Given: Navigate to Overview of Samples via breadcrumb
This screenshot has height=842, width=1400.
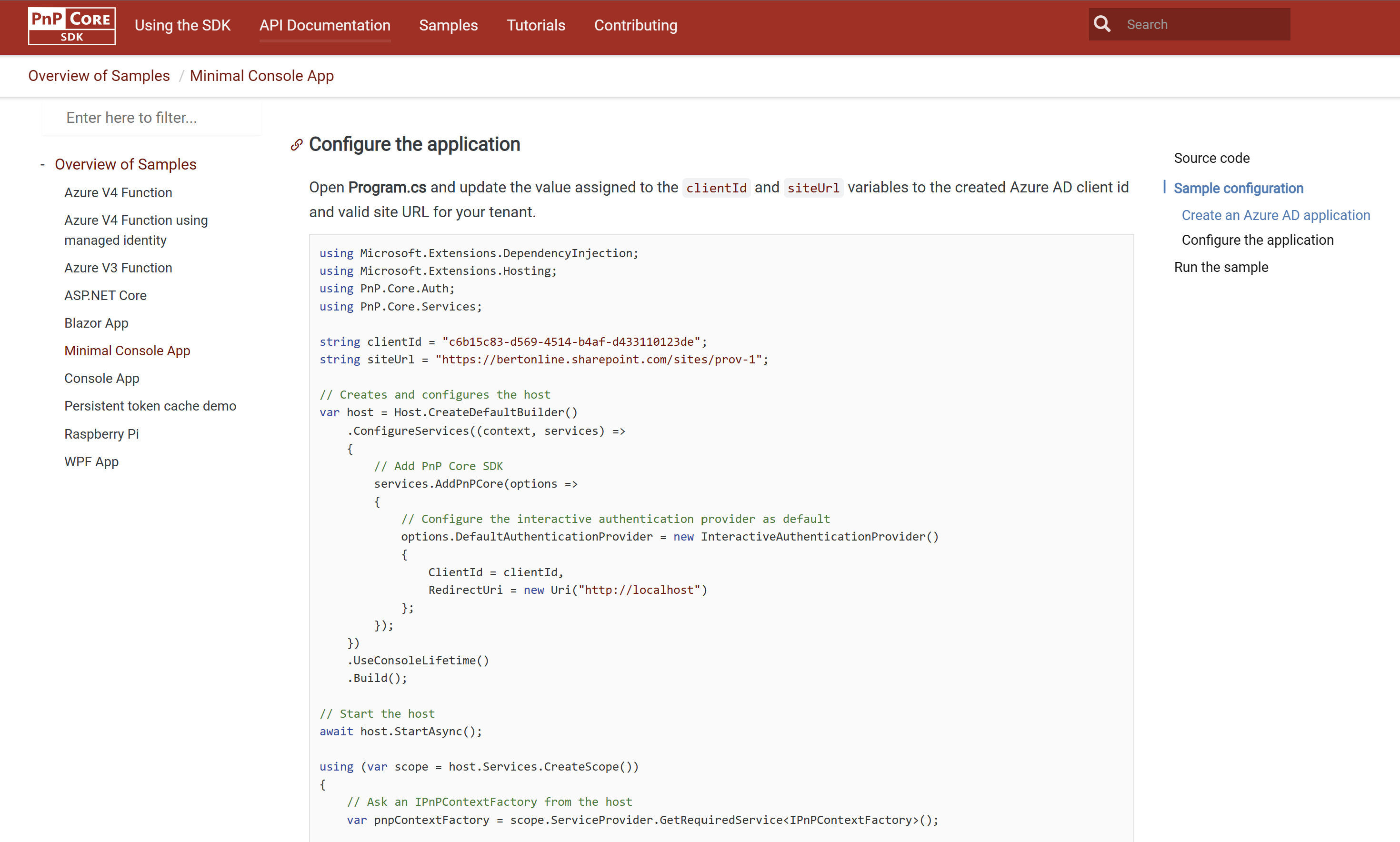Looking at the screenshot, I should [99, 75].
